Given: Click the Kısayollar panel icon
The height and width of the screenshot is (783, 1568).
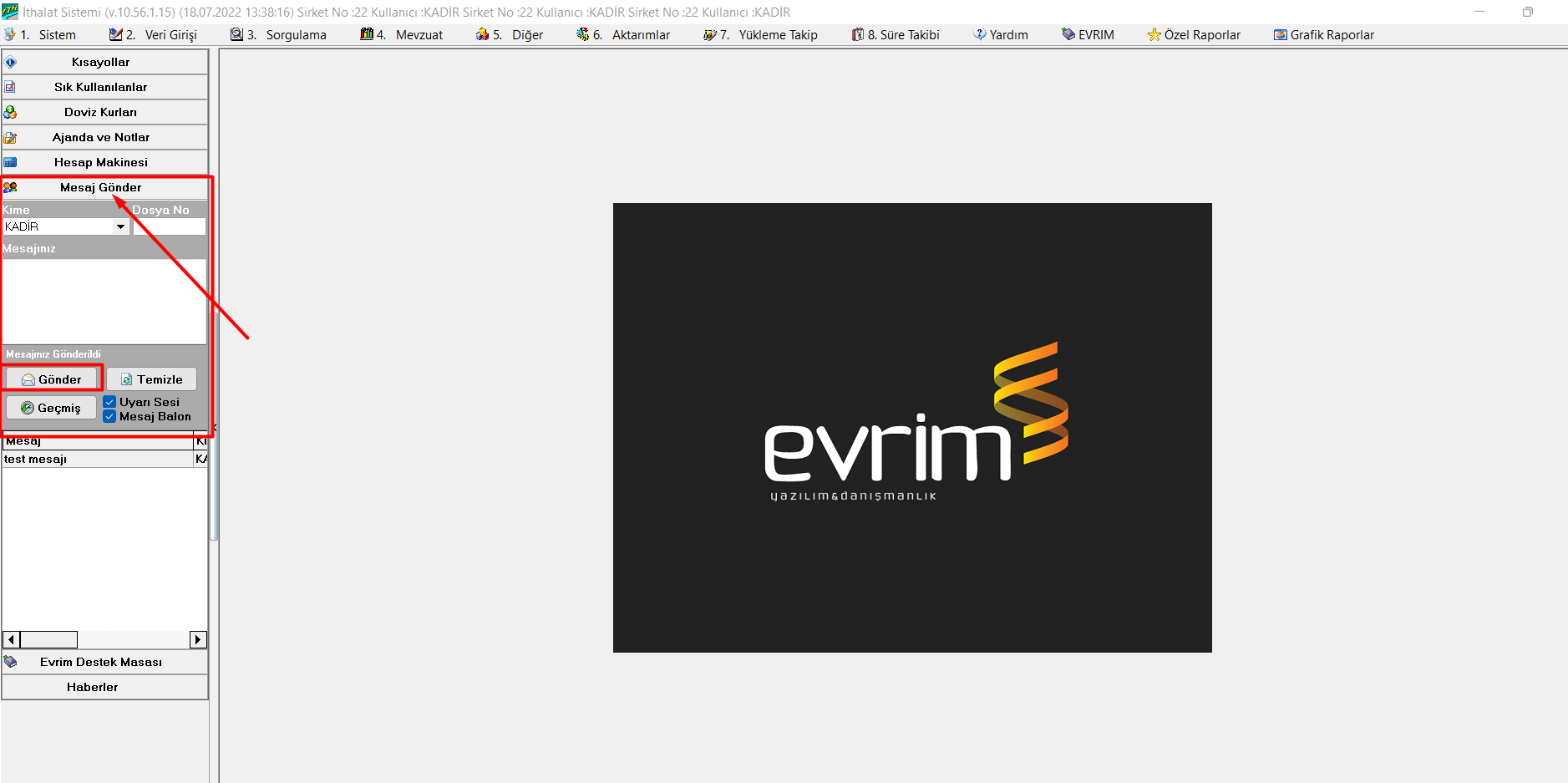Looking at the screenshot, I should point(10,62).
